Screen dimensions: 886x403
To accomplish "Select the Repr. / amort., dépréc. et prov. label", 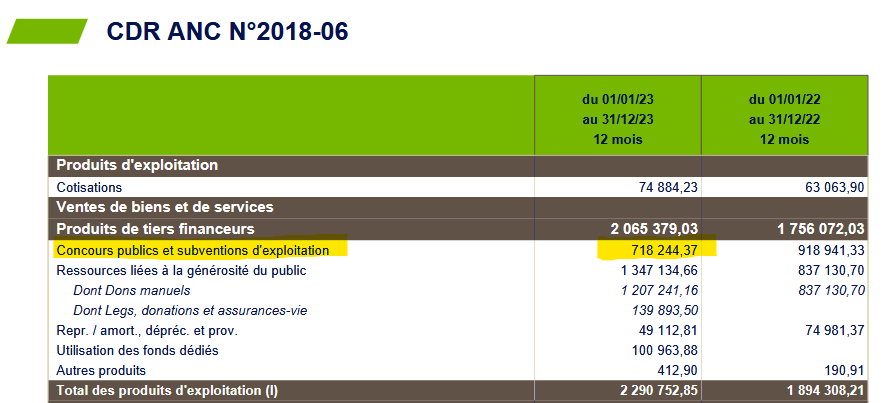I will pos(147,331).
